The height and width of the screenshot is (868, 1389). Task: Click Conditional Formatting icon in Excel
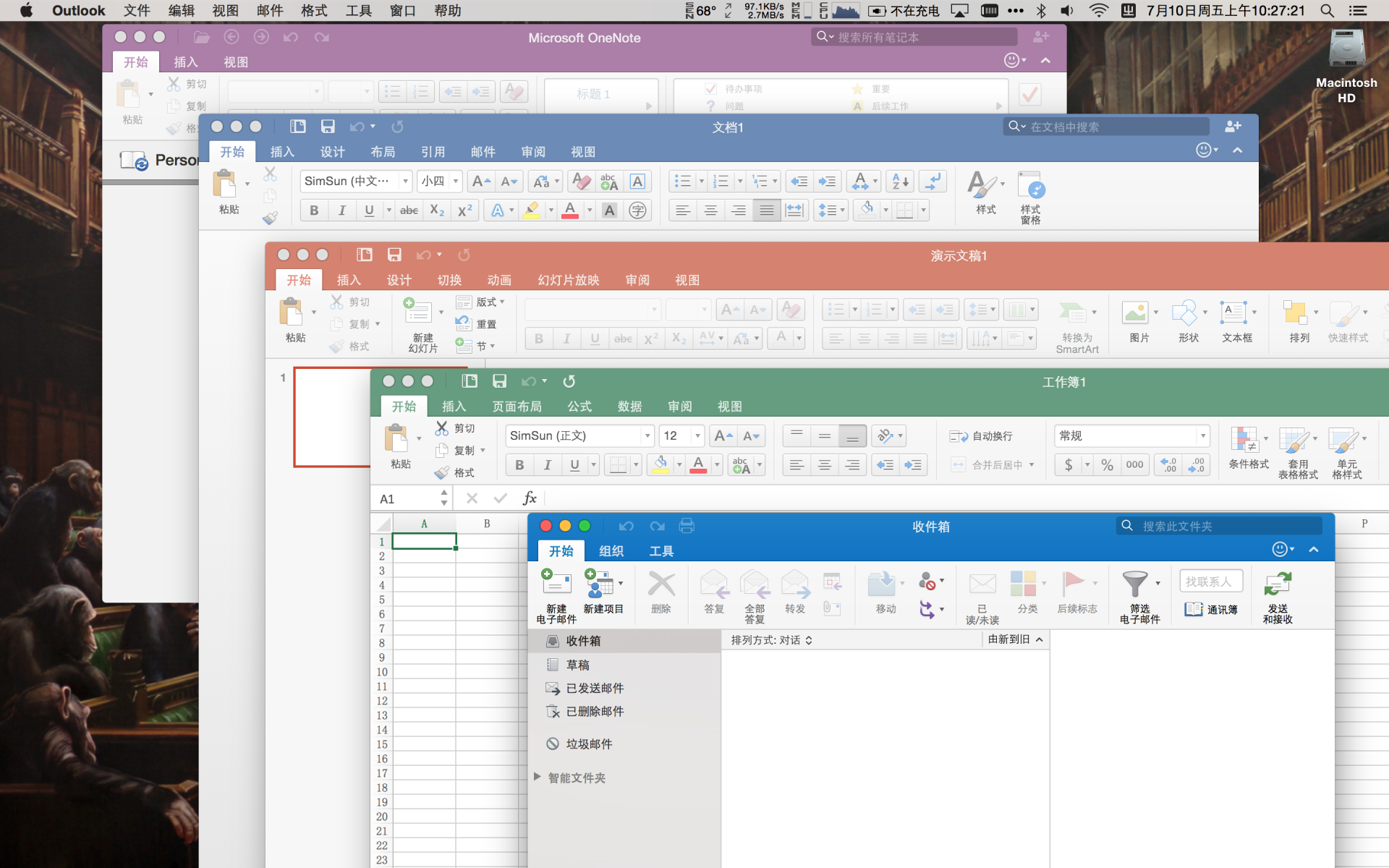click(1244, 440)
